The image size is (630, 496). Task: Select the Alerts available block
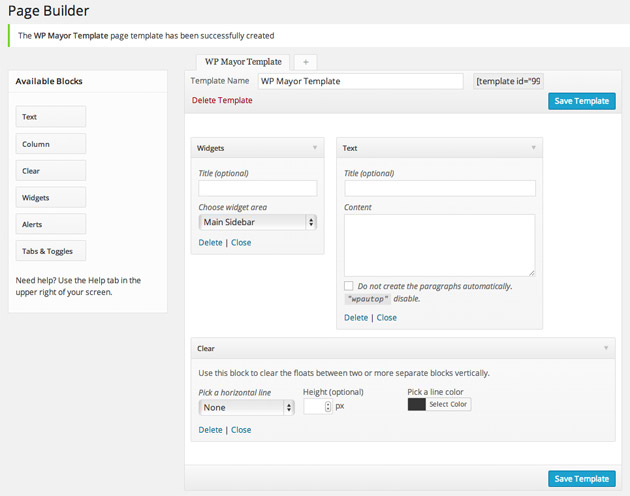[x=51, y=224]
